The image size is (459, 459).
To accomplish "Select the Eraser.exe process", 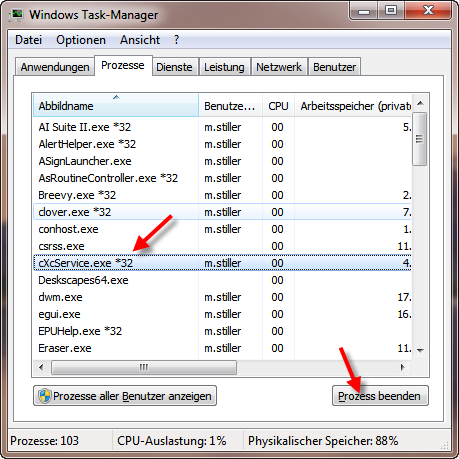I will [x=222, y=348].
